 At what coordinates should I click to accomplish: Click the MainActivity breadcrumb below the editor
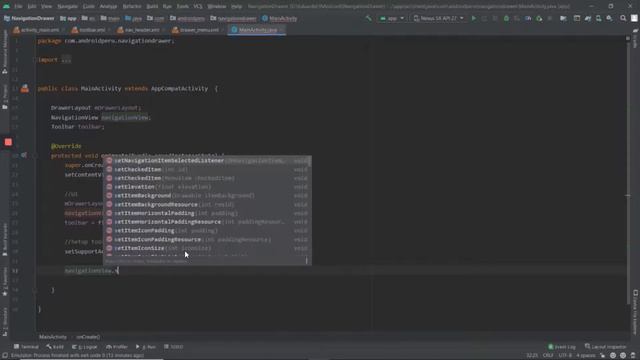click(x=53, y=337)
